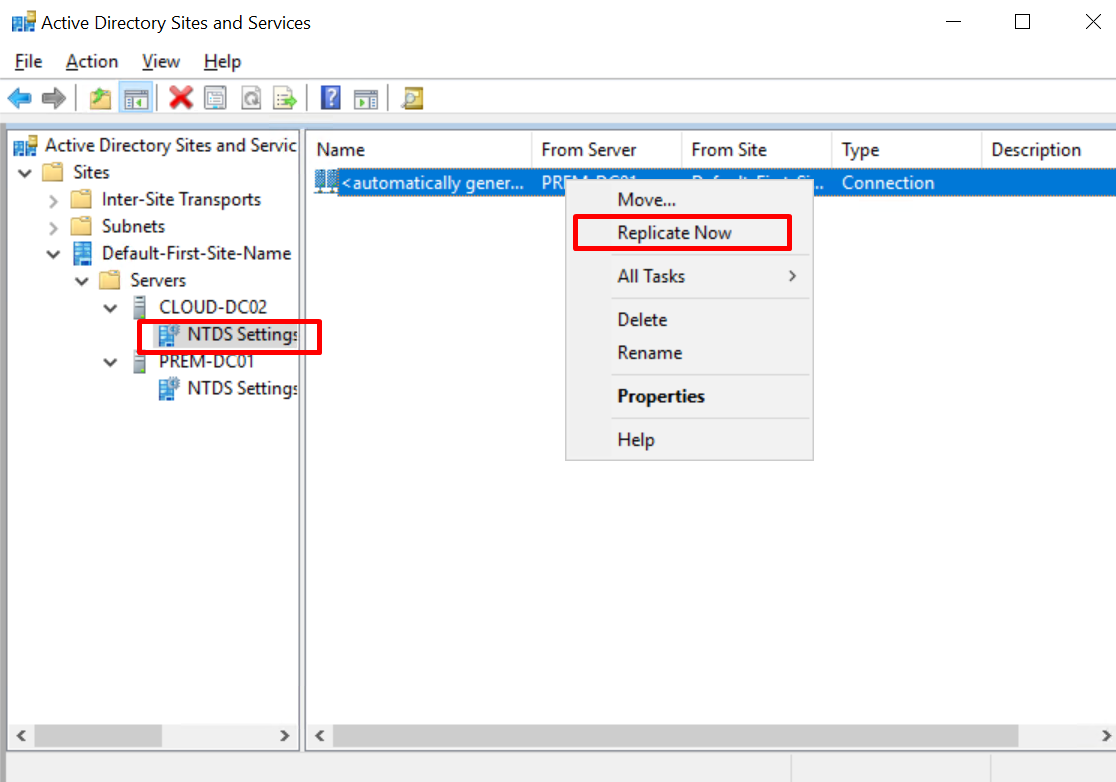Choose Rename from the context menu

(689, 353)
